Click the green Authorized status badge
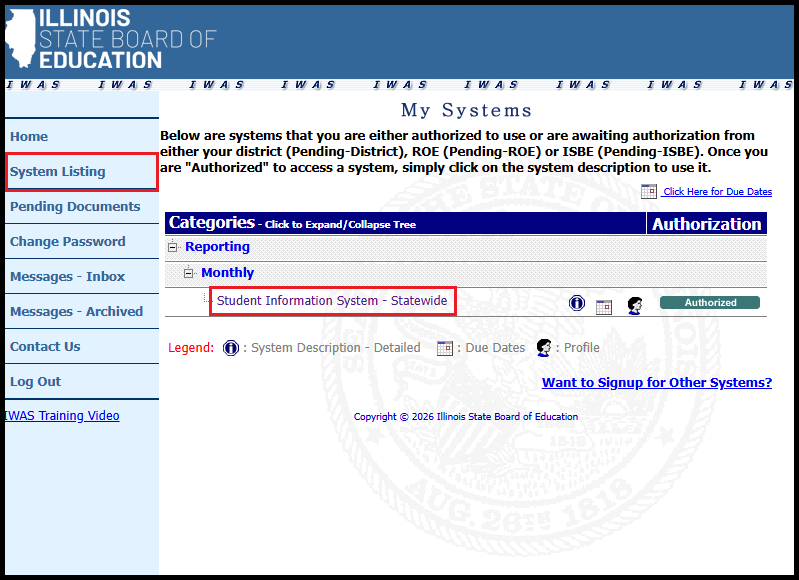799x580 pixels. 709,303
